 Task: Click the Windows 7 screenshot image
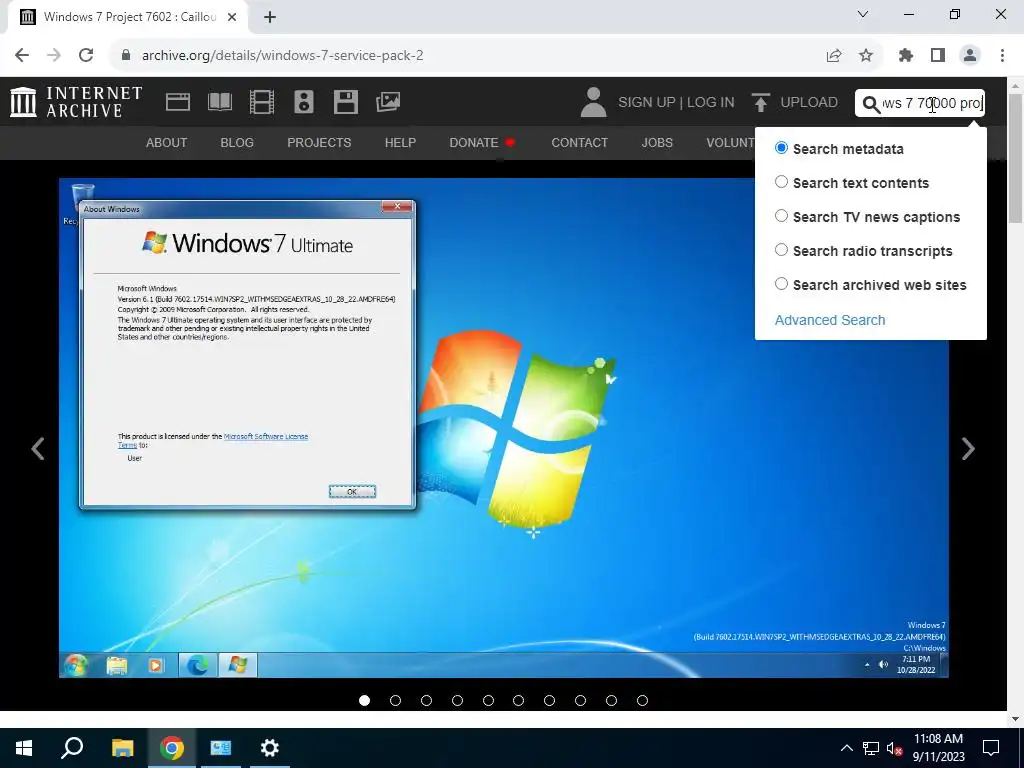[504, 428]
